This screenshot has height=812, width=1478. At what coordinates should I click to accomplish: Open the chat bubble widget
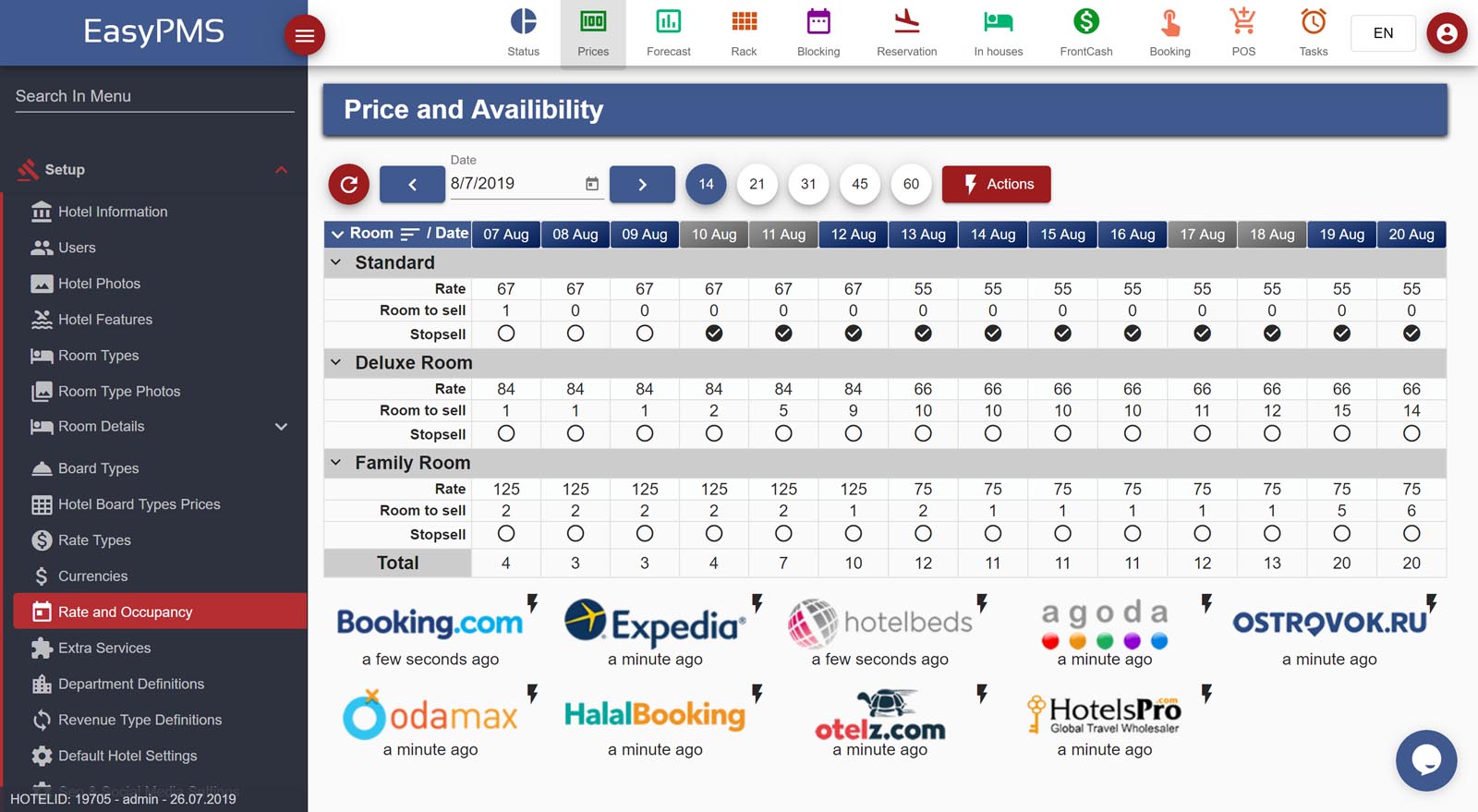pyautogui.click(x=1426, y=760)
